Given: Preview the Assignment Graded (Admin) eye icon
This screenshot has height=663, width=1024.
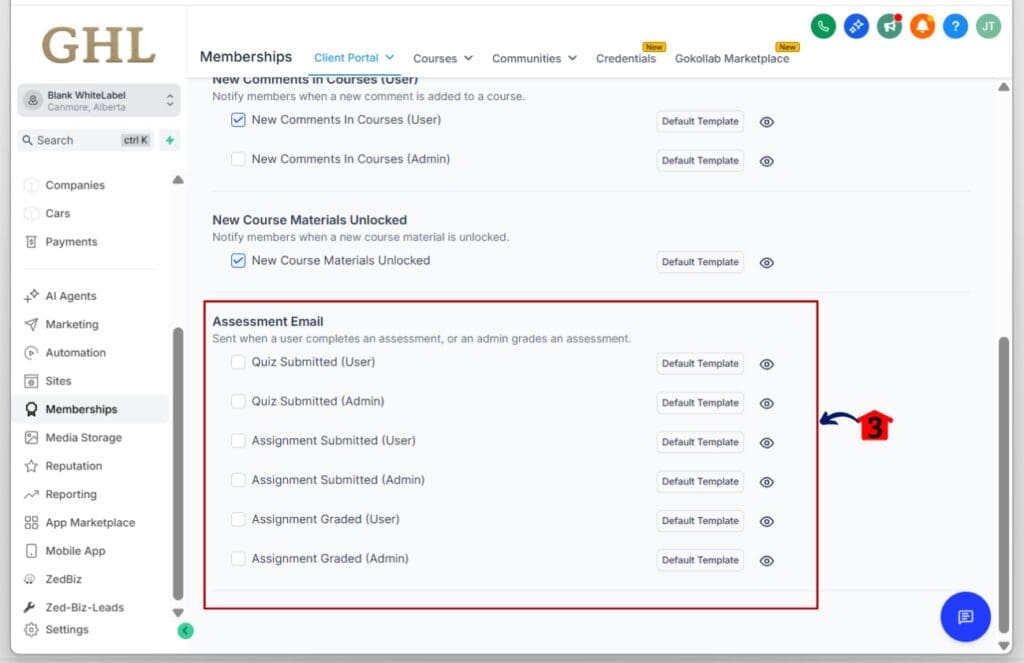Looking at the screenshot, I should [x=767, y=561].
